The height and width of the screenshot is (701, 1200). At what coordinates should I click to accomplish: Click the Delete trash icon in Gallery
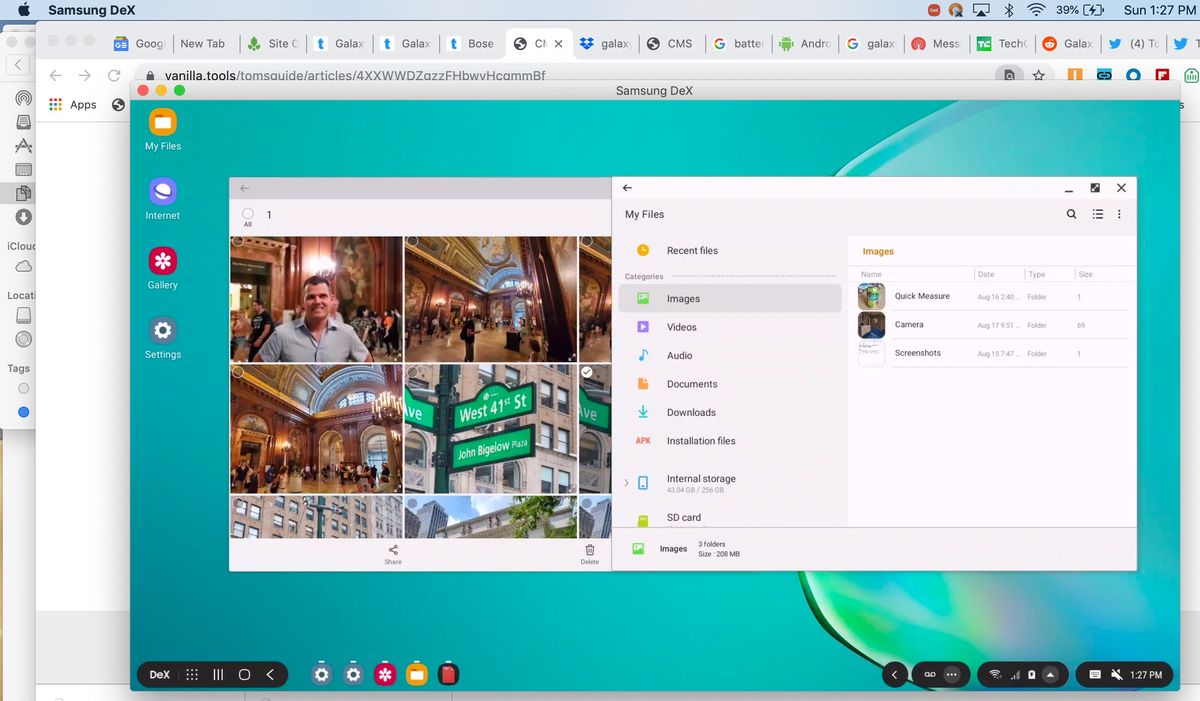(590, 551)
